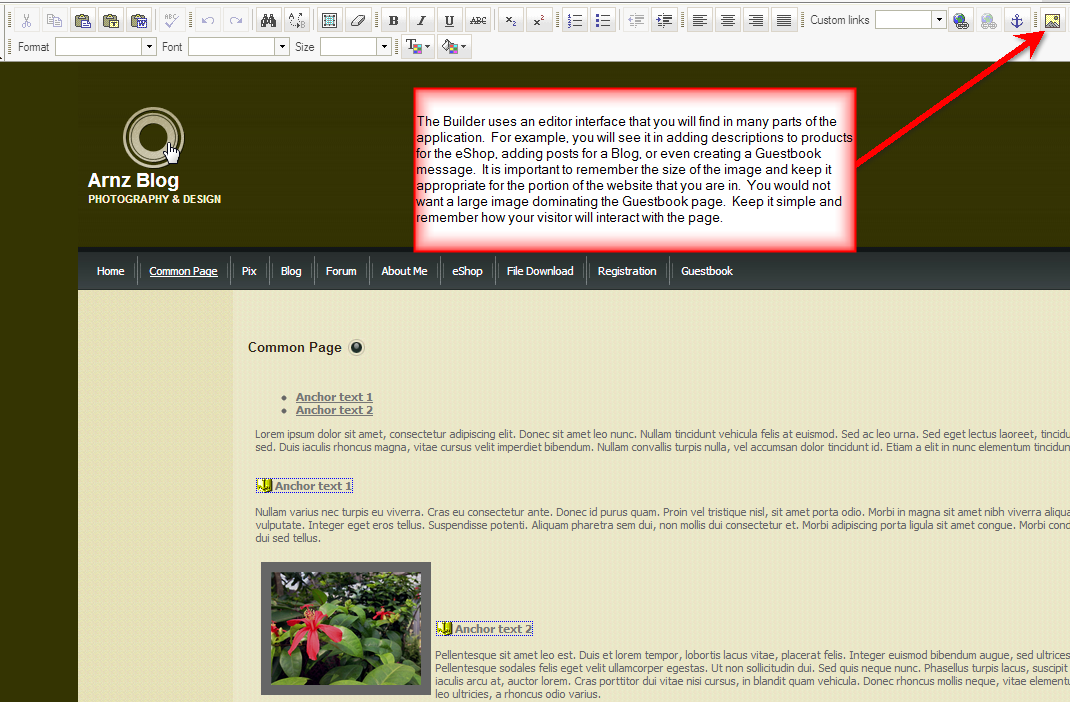Open the Format dropdown
This screenshot has width=1070, height=702.
tap(149, 47)
